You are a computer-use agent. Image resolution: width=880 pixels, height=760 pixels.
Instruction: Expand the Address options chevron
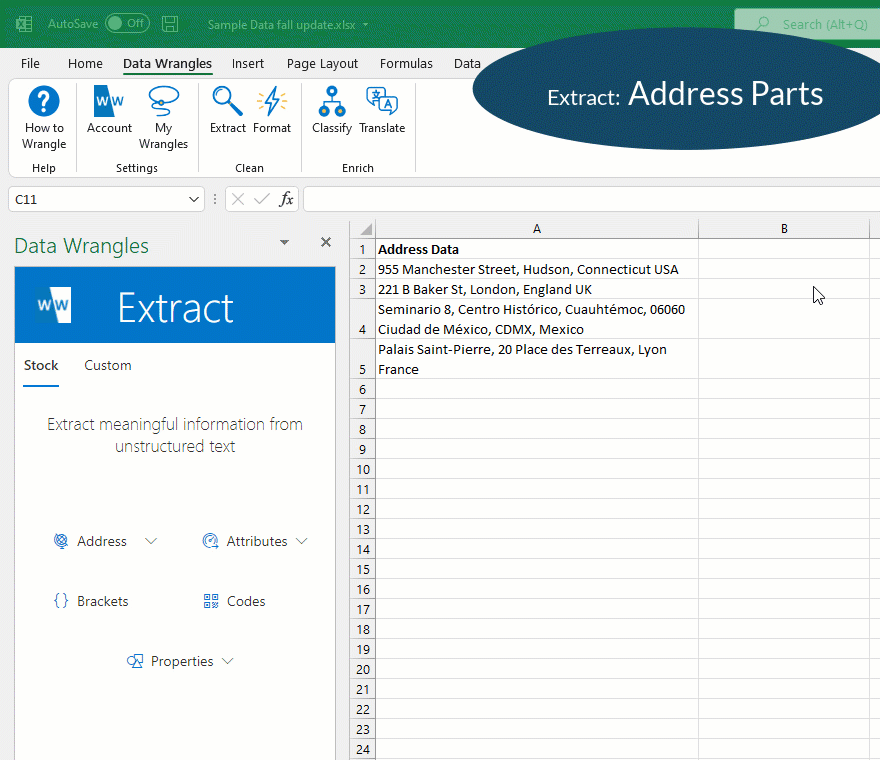(150, 541)
